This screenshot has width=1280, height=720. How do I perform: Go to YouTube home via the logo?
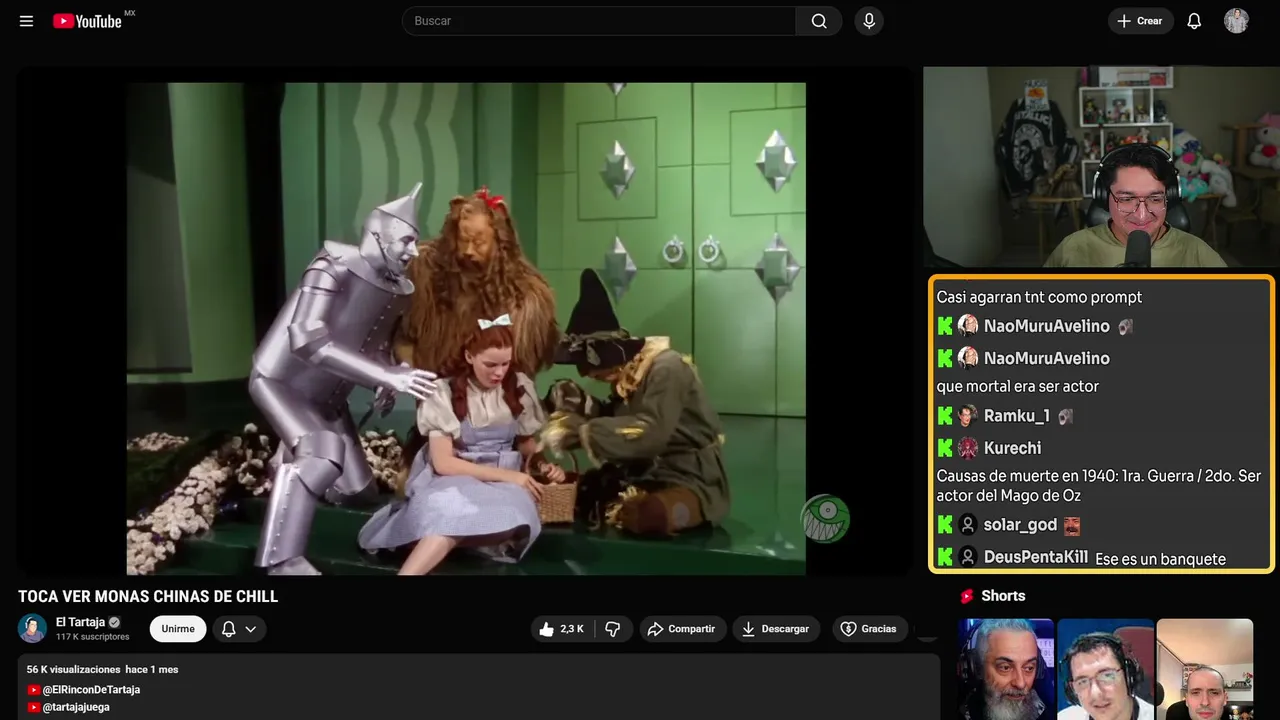pyautogui.click(x=88, y=21)
